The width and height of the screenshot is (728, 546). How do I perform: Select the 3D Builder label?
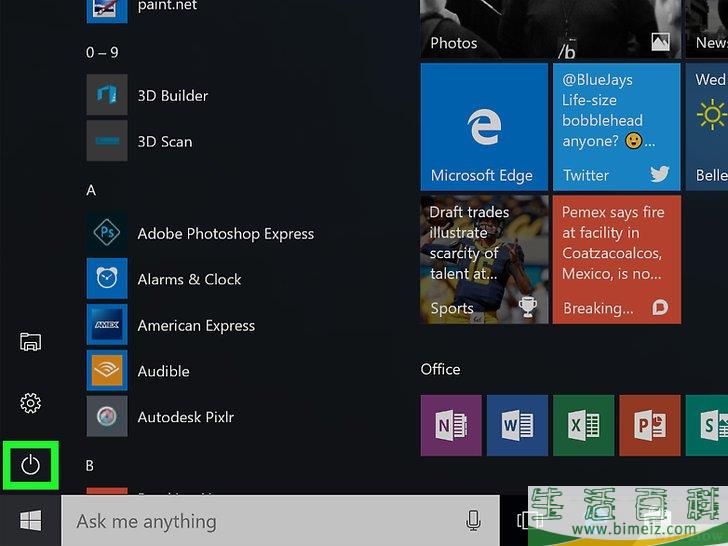click(173, 96)
